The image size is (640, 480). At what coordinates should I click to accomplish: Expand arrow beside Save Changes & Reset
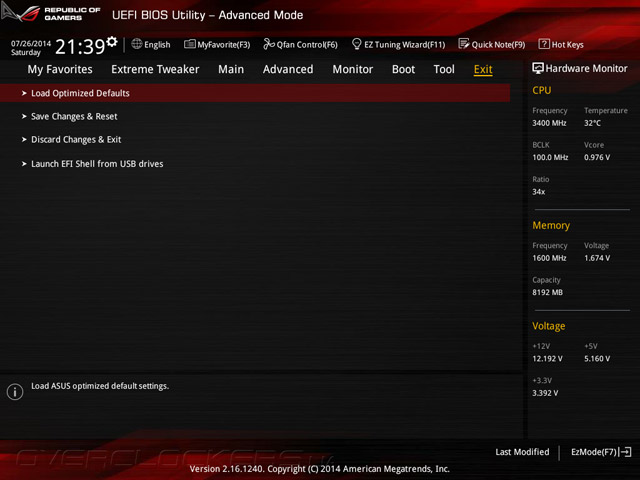(24, 116)
